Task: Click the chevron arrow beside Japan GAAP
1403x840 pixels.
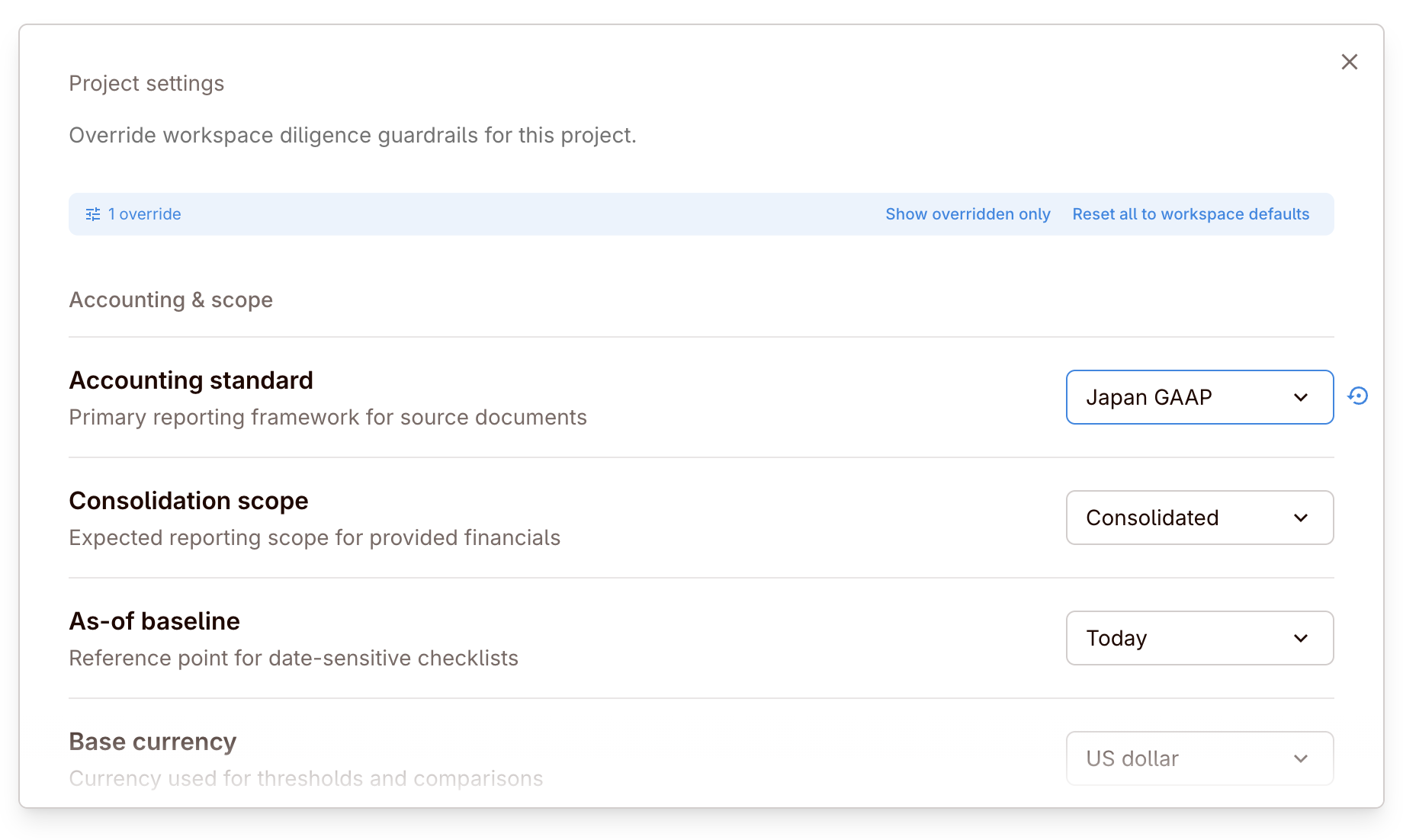Action: tap(1301, 397)
